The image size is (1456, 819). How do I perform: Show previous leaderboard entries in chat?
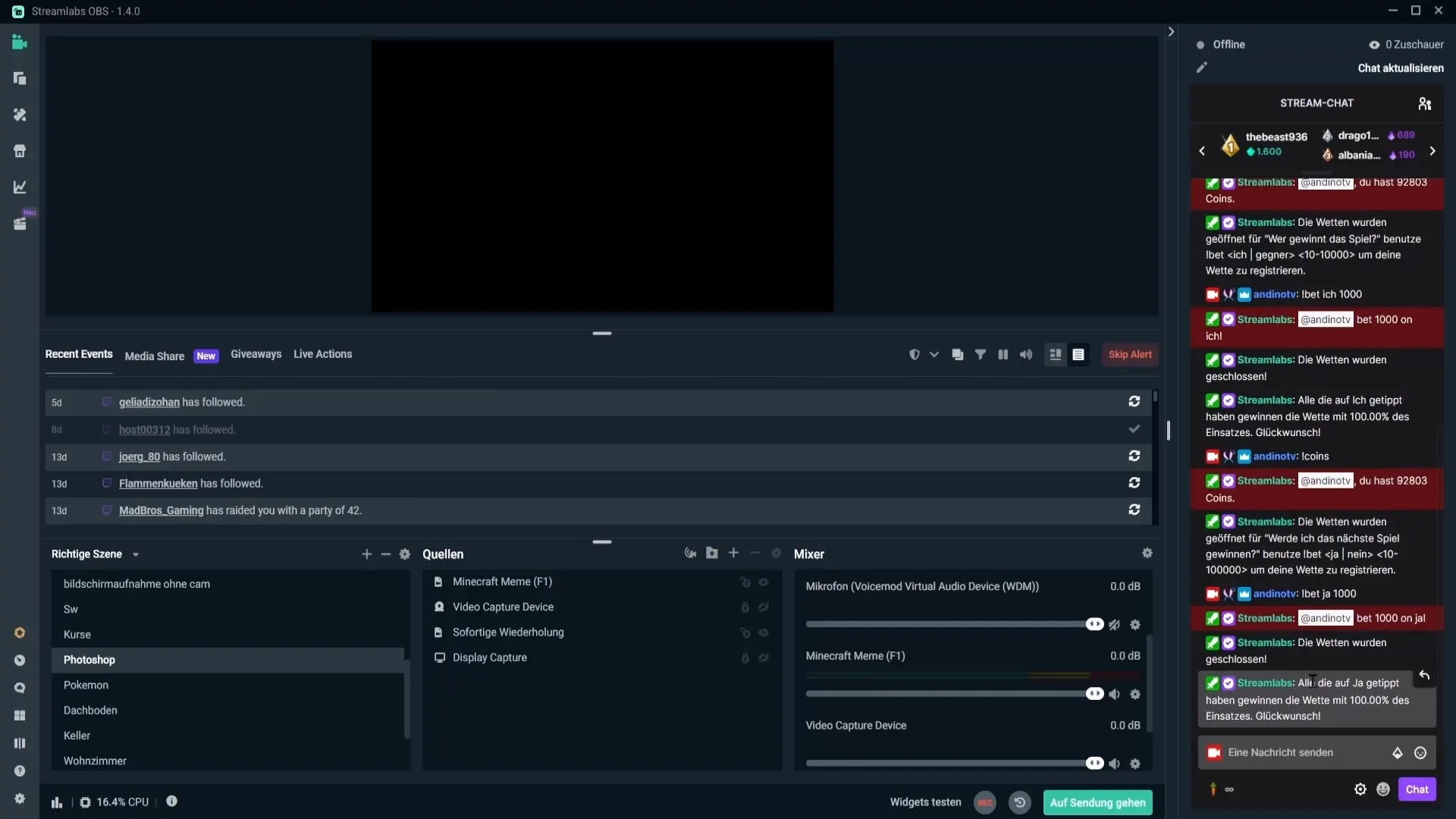[1202, 152]
